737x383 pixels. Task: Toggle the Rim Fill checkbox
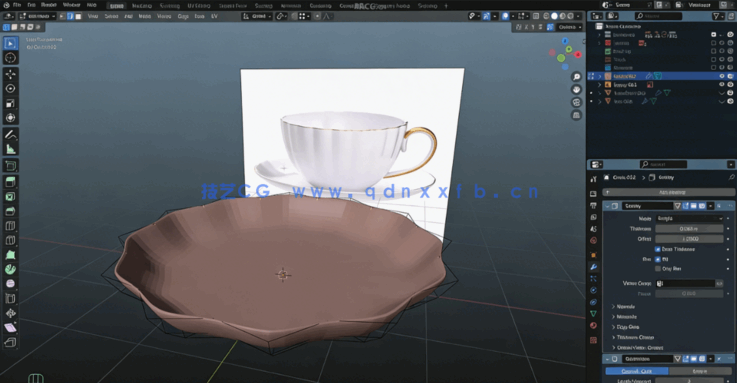pyautogui.click(x=658, y=259)
